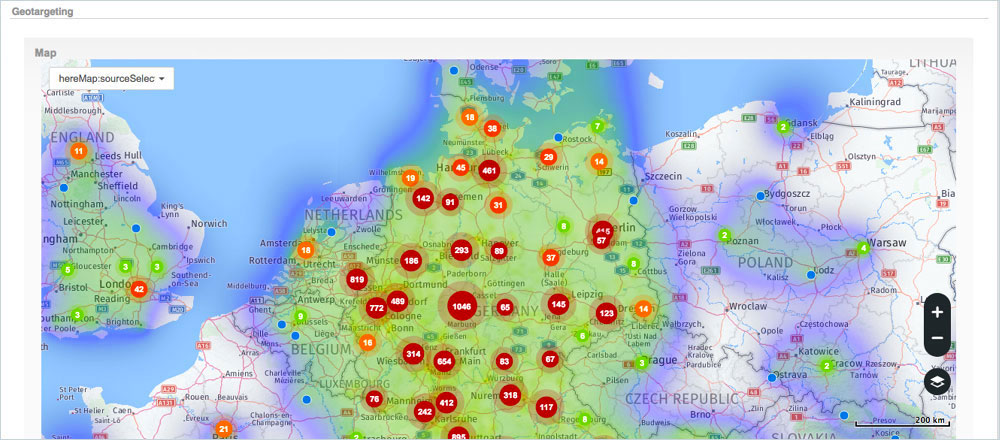Expand the hereMap:sourceSelec dropdown
This screenshot has height=440, width=1000.
(x=111, y=78)
